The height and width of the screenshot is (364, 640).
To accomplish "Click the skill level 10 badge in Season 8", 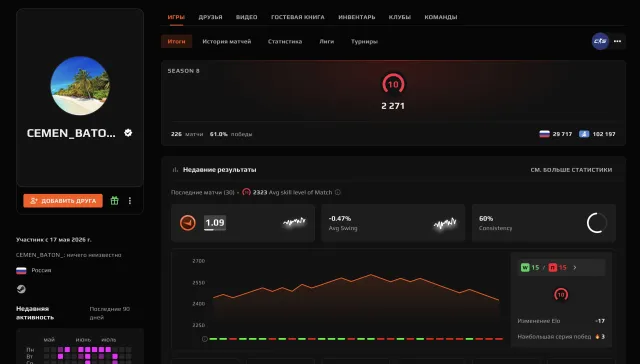I will [x=393, y=84].
